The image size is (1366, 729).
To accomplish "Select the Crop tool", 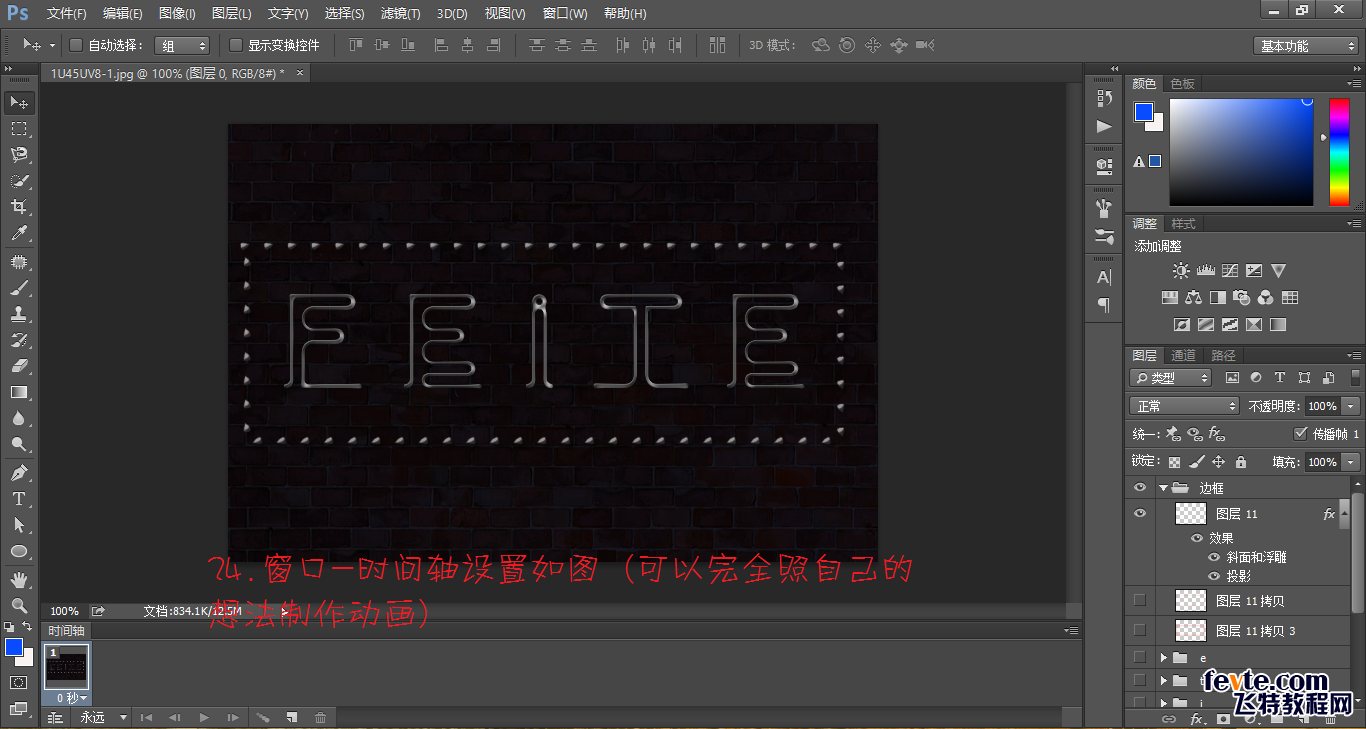I will pos(19,206).
